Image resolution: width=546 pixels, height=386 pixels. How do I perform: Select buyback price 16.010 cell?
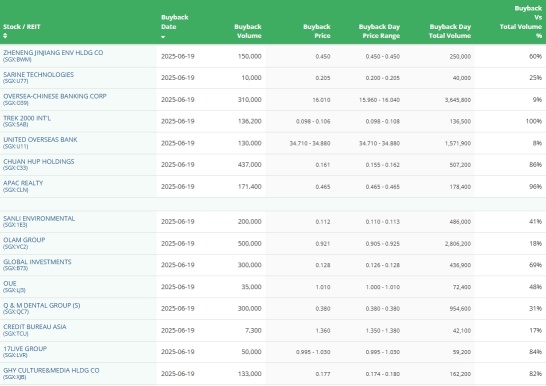tap(321, 100)
